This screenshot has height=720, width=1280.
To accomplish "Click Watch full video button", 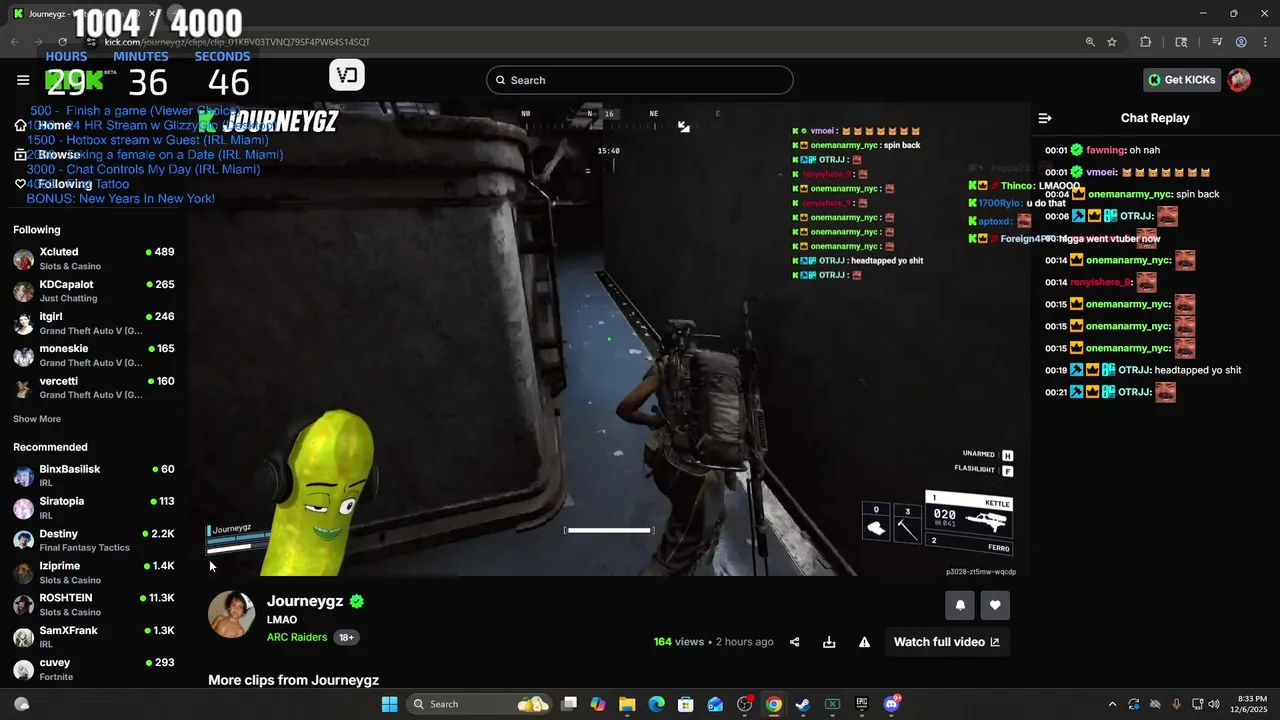I will tap(946, 642).
